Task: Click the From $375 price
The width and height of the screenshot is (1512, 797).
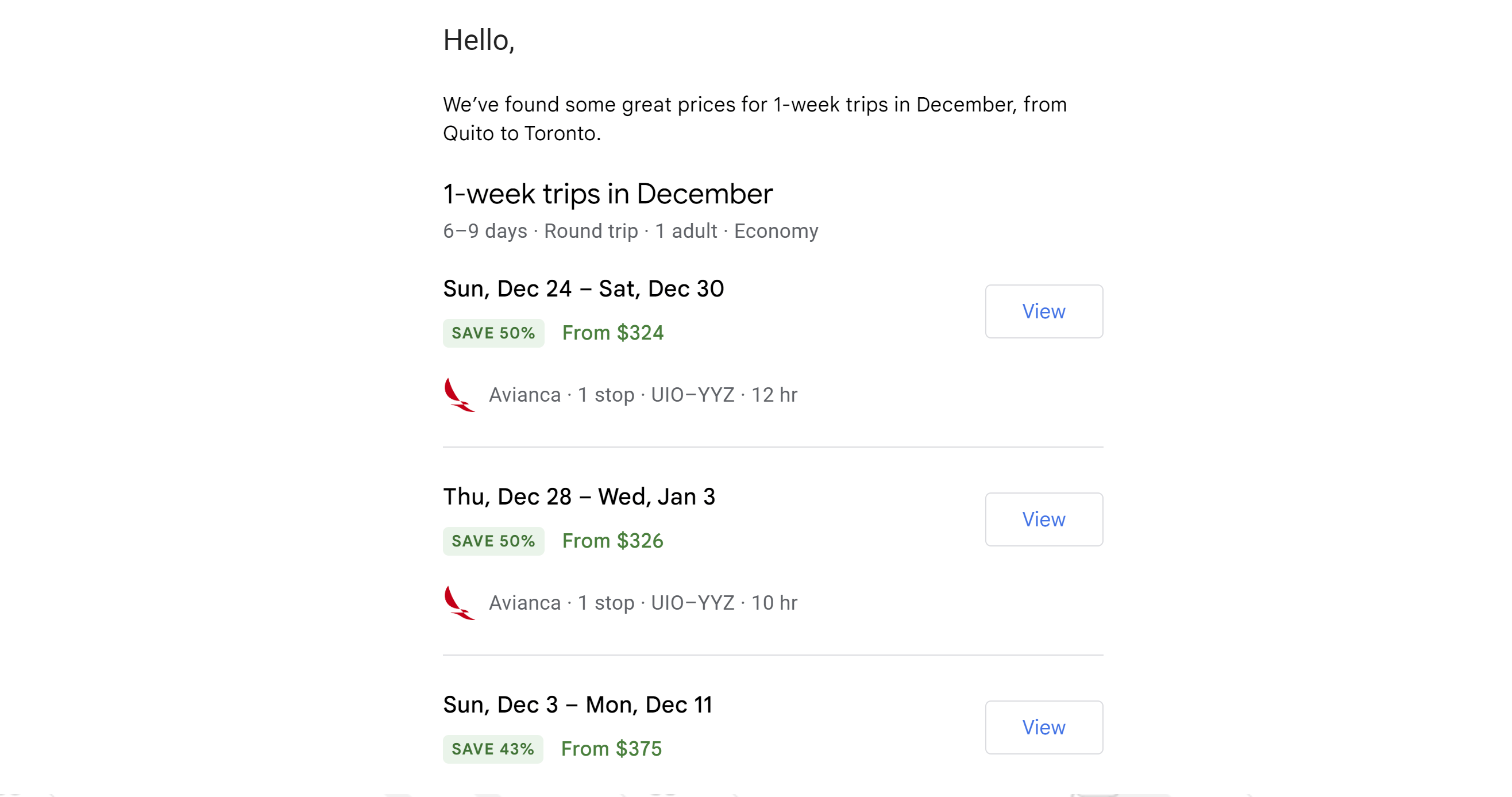Action: [611, 749]
